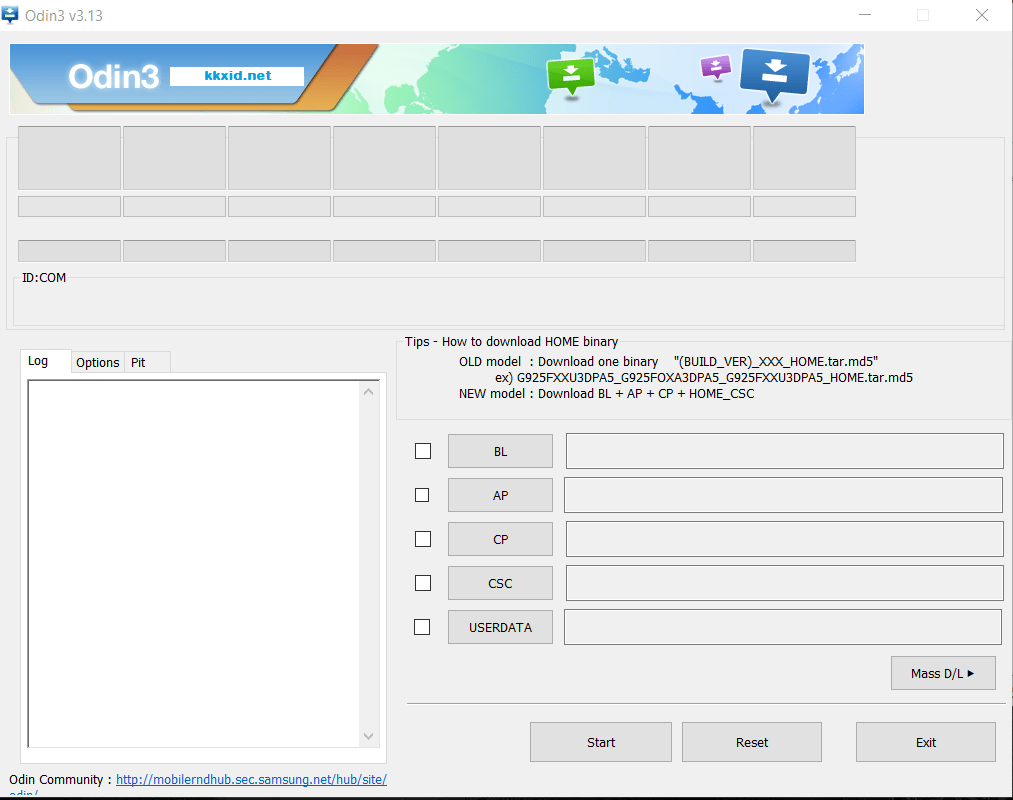
Task: Click the purple download marker in banner
Action: [x=716, y=67]
